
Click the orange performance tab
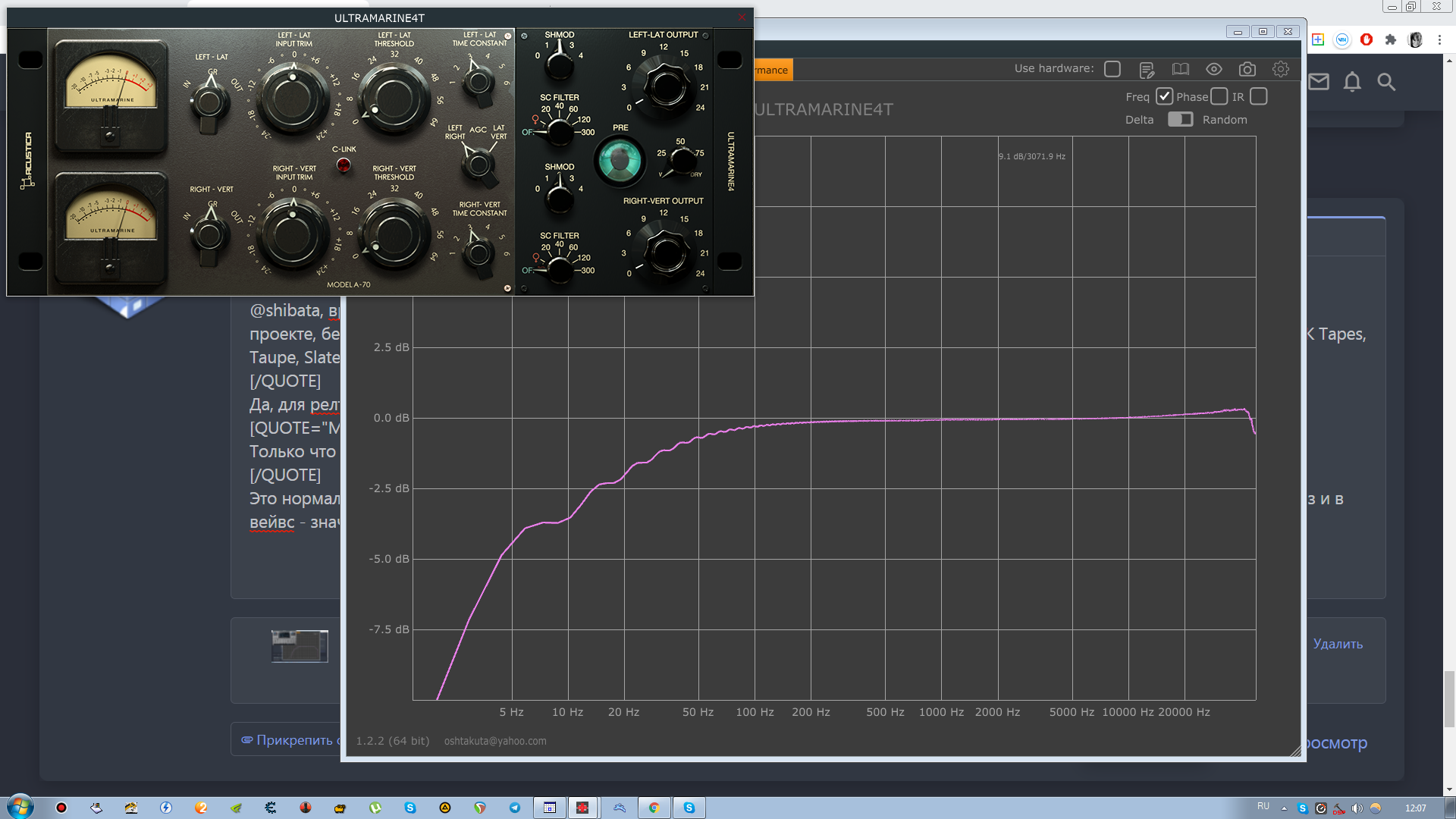773,70
